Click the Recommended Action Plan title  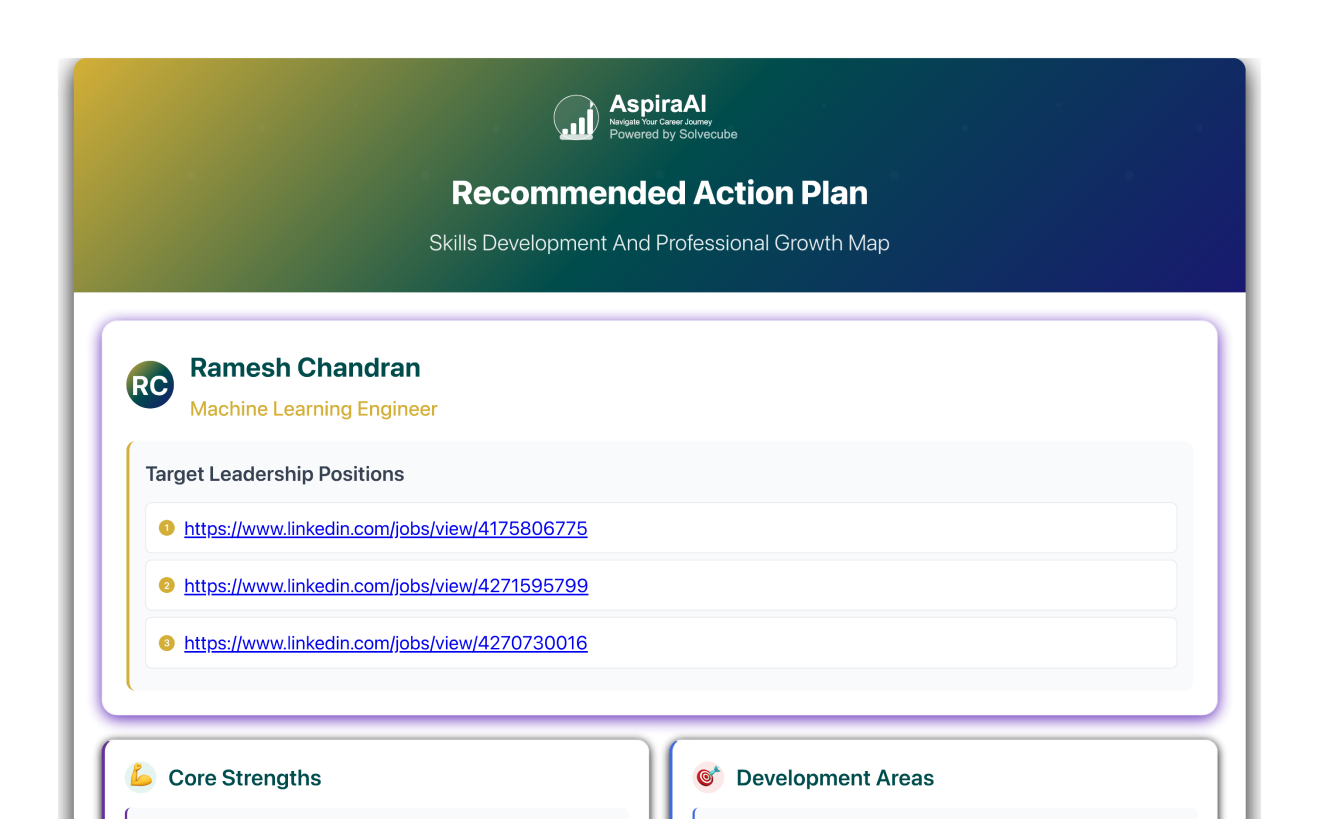(x=659, y=192)
